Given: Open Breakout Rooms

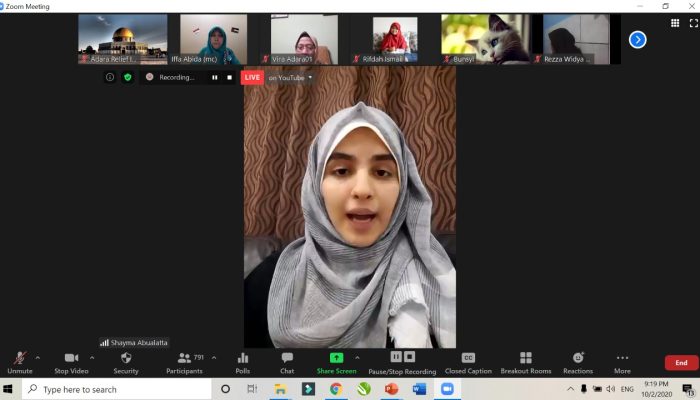Looking at the screenshot, I should coord(526,363).
